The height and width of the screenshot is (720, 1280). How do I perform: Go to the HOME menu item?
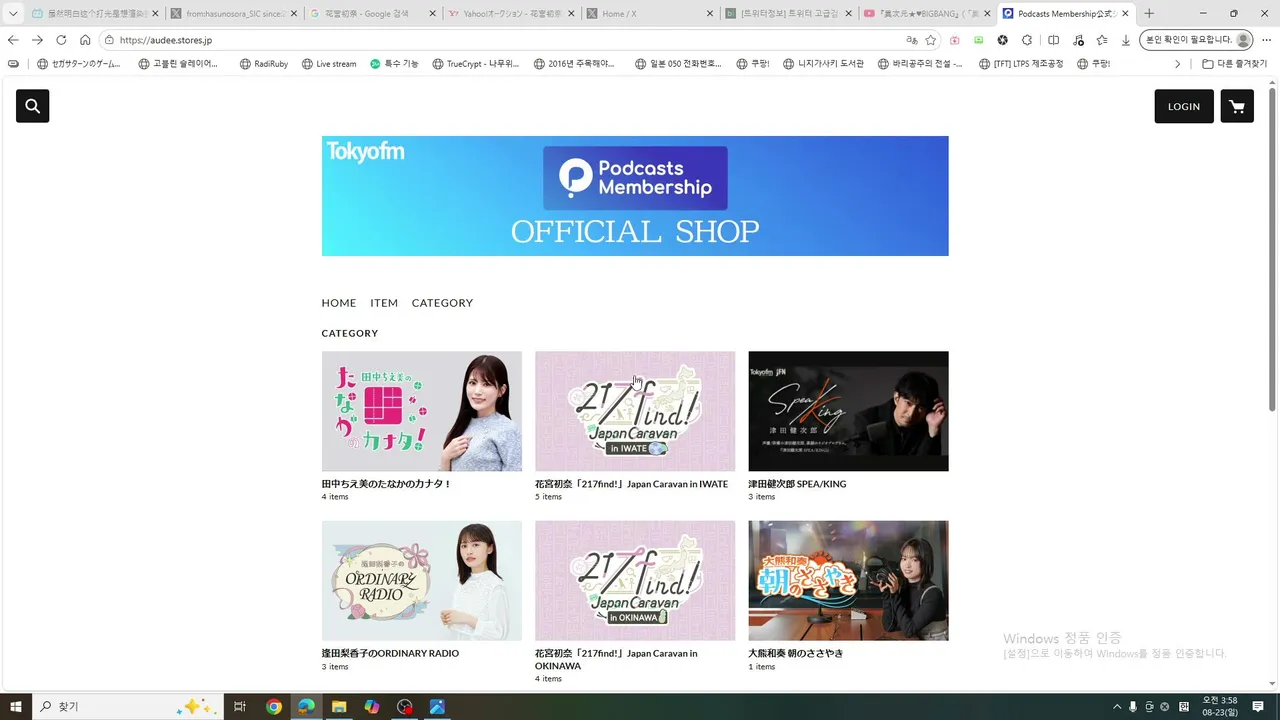pyautogui.click(x=339, y=303)
